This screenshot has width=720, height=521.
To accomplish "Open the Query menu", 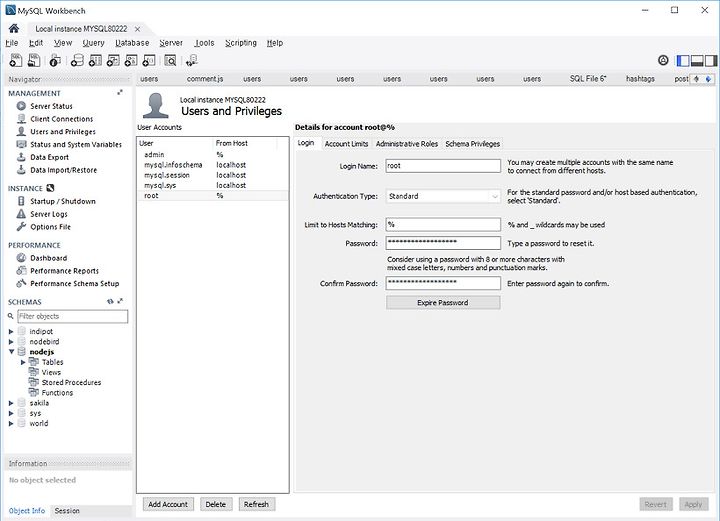I will point(93,43).
